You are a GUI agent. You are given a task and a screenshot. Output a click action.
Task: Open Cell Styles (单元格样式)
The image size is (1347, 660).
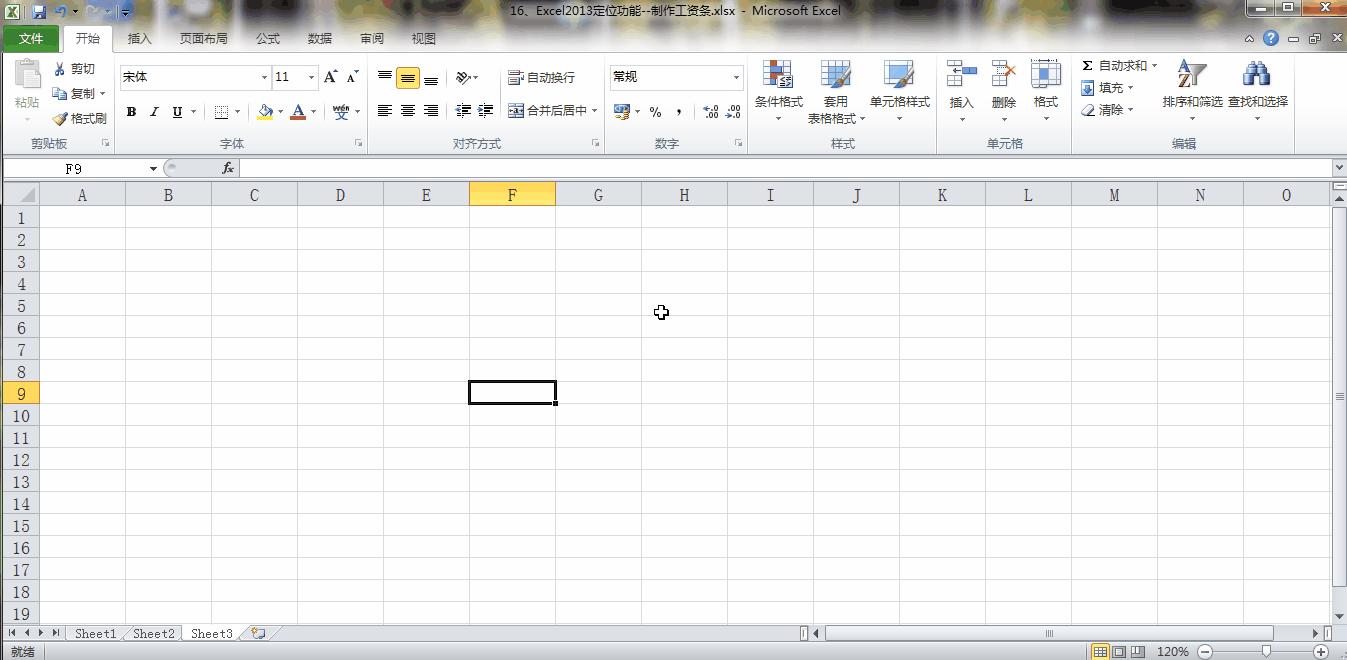pos(899,90)
